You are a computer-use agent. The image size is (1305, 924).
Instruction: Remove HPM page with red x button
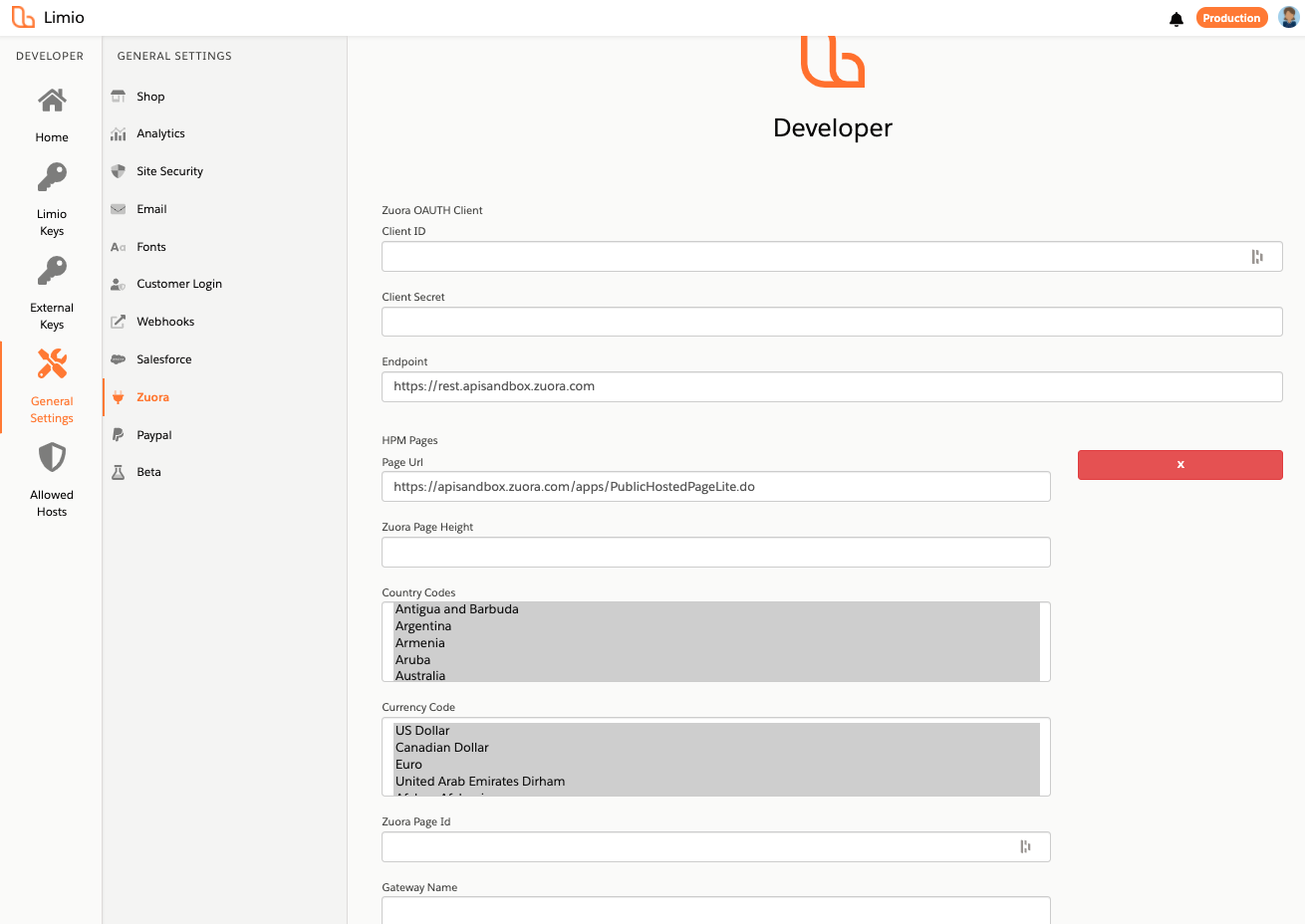coord(1180,465)
